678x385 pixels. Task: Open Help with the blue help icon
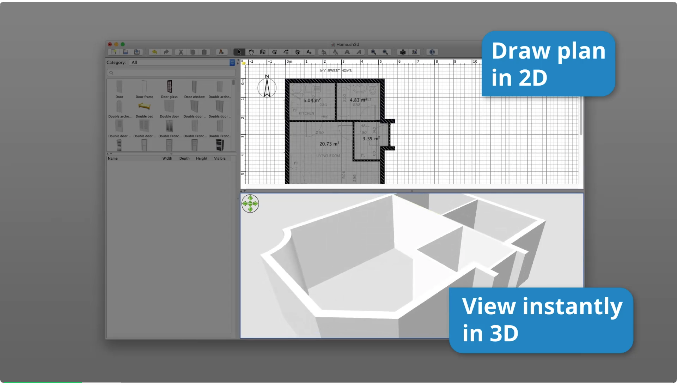[x=432, y=52]
